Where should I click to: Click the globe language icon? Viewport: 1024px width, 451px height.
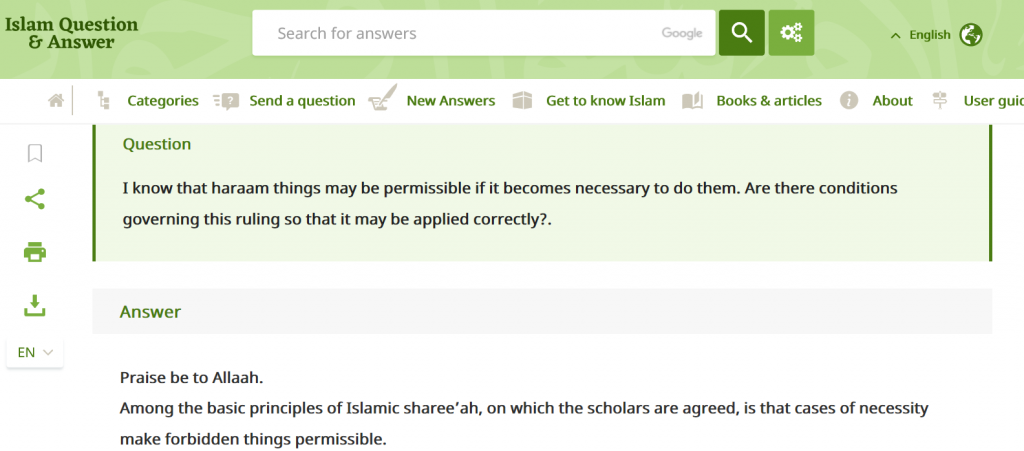point(970,35)
